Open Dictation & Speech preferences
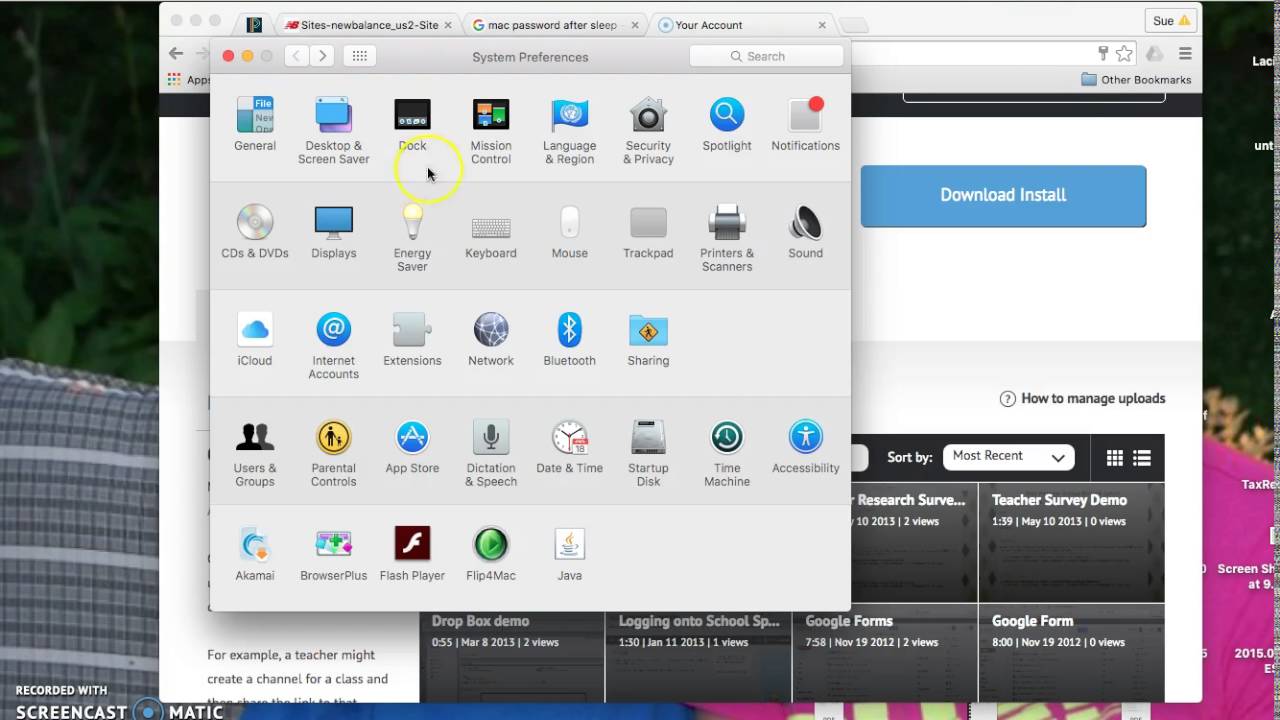Screen dimensions: 1280x720 pyautogui.click(x=491, y=453)
